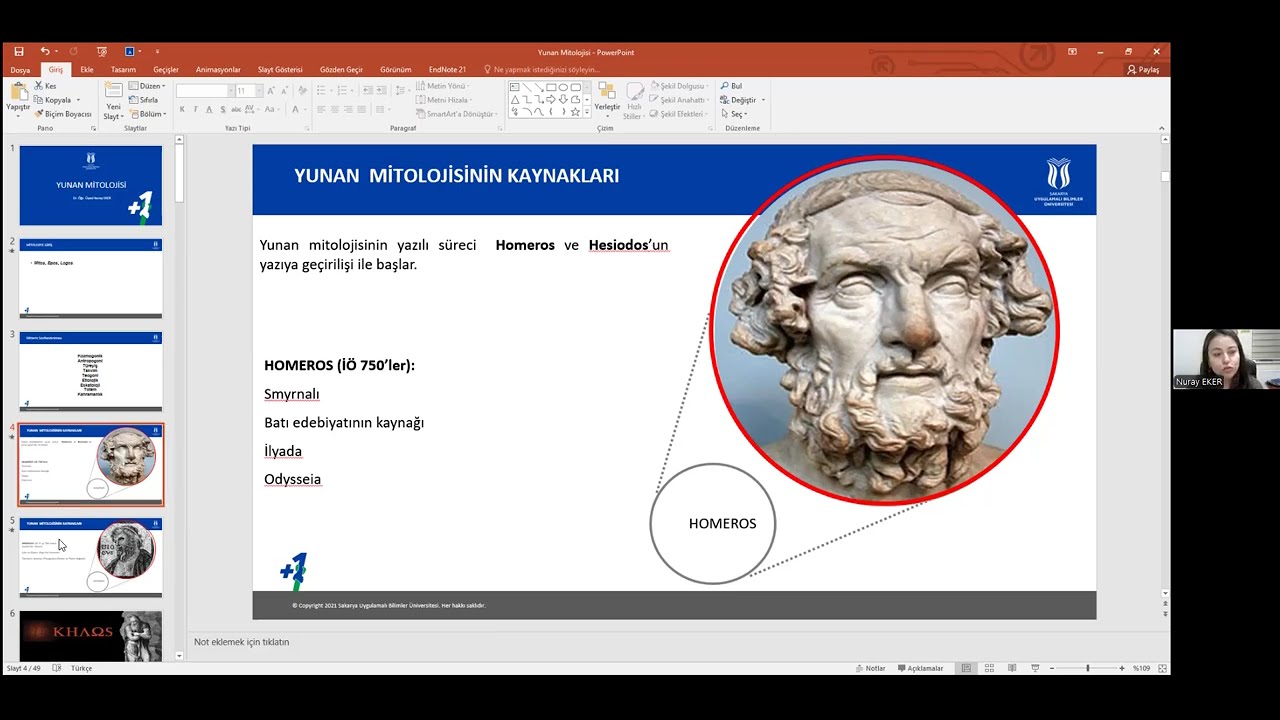Switch to the Tasarım ribbon tab
The width and height of the screenshot is (1280, 720).
click(123, 70)
